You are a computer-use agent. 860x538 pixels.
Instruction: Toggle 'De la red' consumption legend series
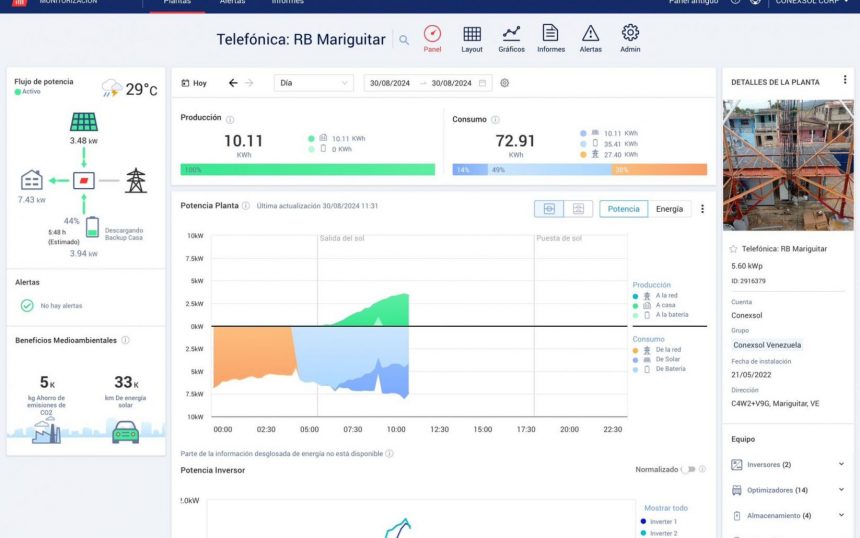(x=657, y=350)
